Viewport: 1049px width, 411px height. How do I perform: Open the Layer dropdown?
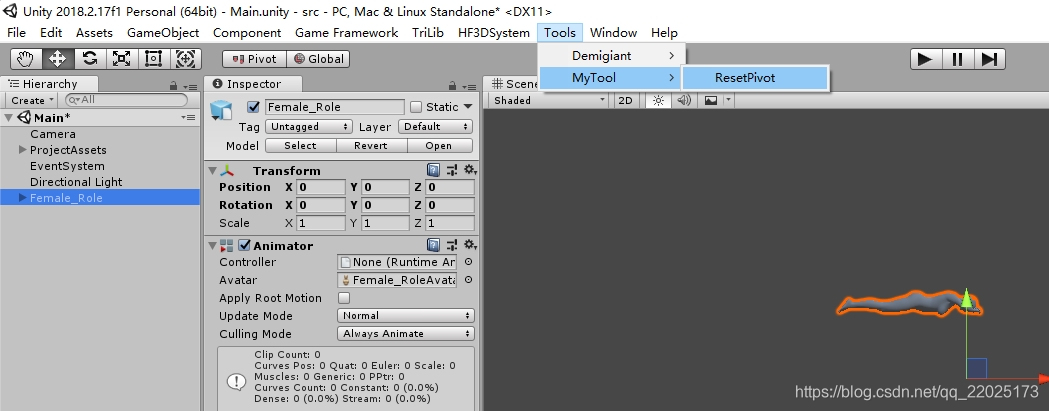tap(436, 127)
